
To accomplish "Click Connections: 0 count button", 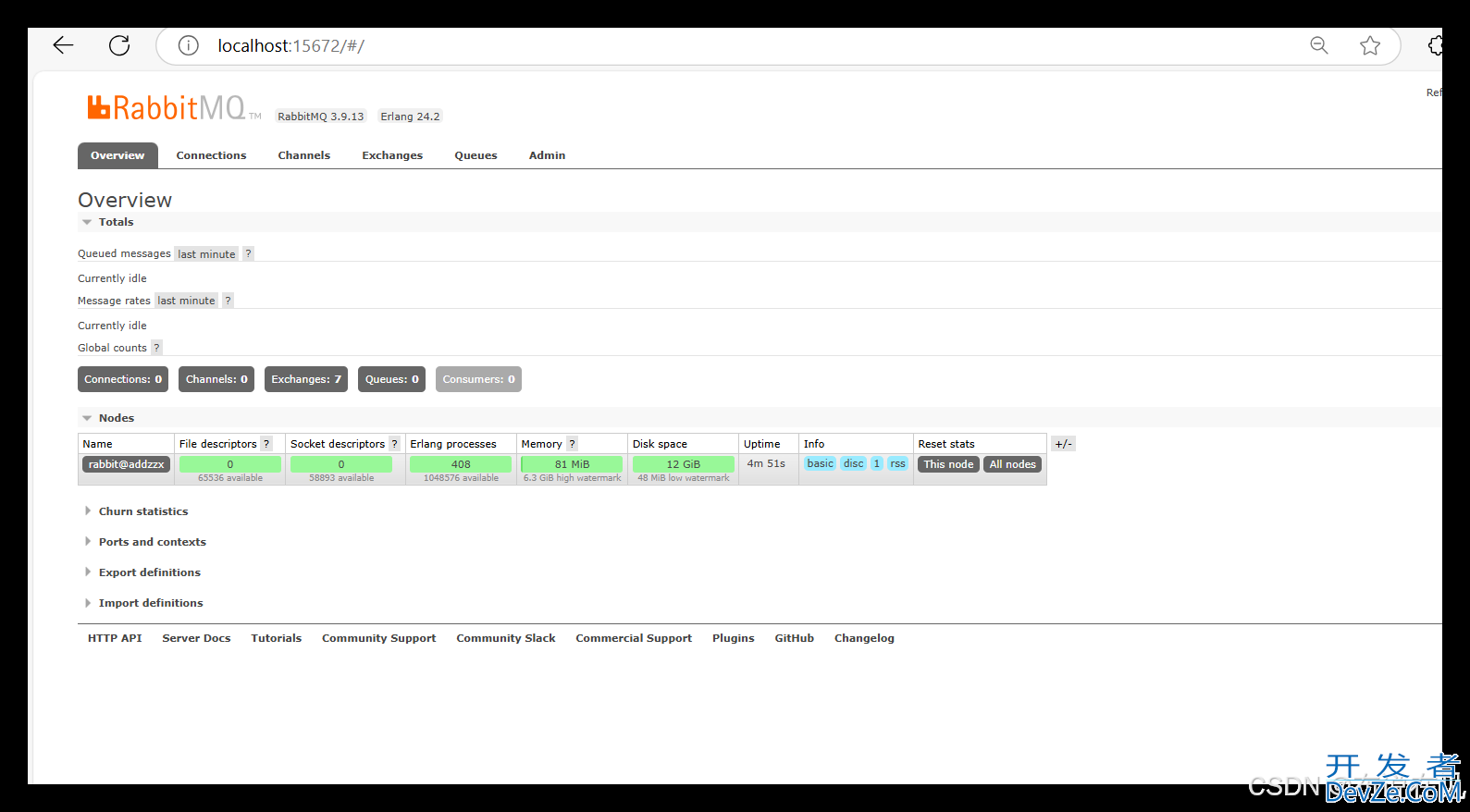I will tap(123, 379).
